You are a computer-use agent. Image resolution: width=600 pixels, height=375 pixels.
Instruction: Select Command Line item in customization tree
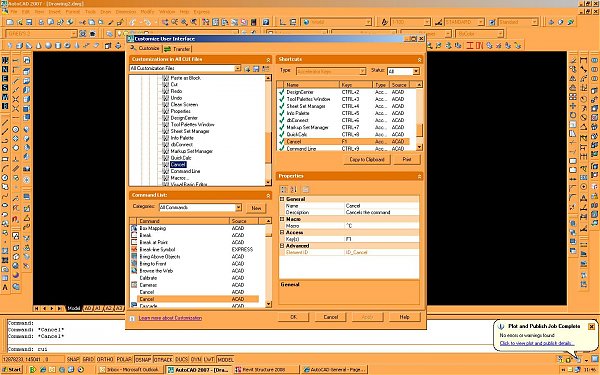pyautogui.click(x=185, y=171)
